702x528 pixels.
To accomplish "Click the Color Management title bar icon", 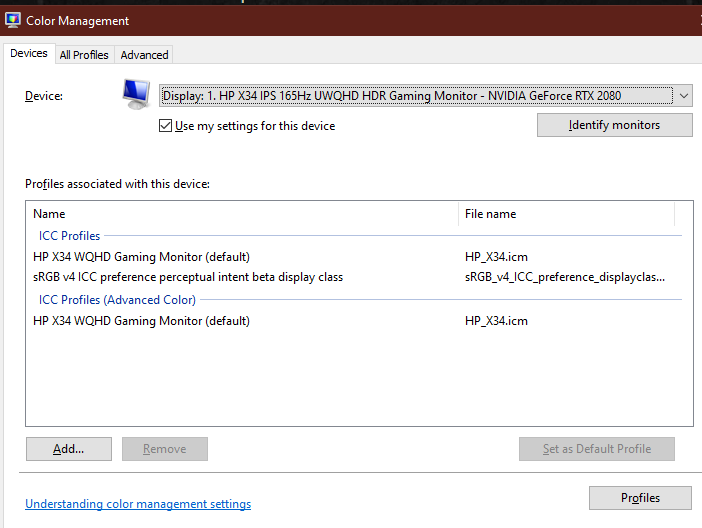I will tap(14, 20).
